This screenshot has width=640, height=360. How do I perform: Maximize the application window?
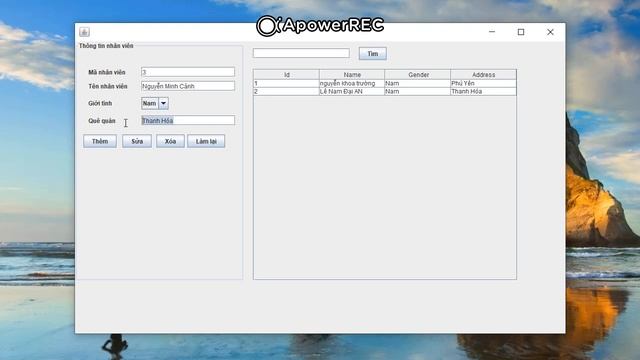[x=521, y=32]
